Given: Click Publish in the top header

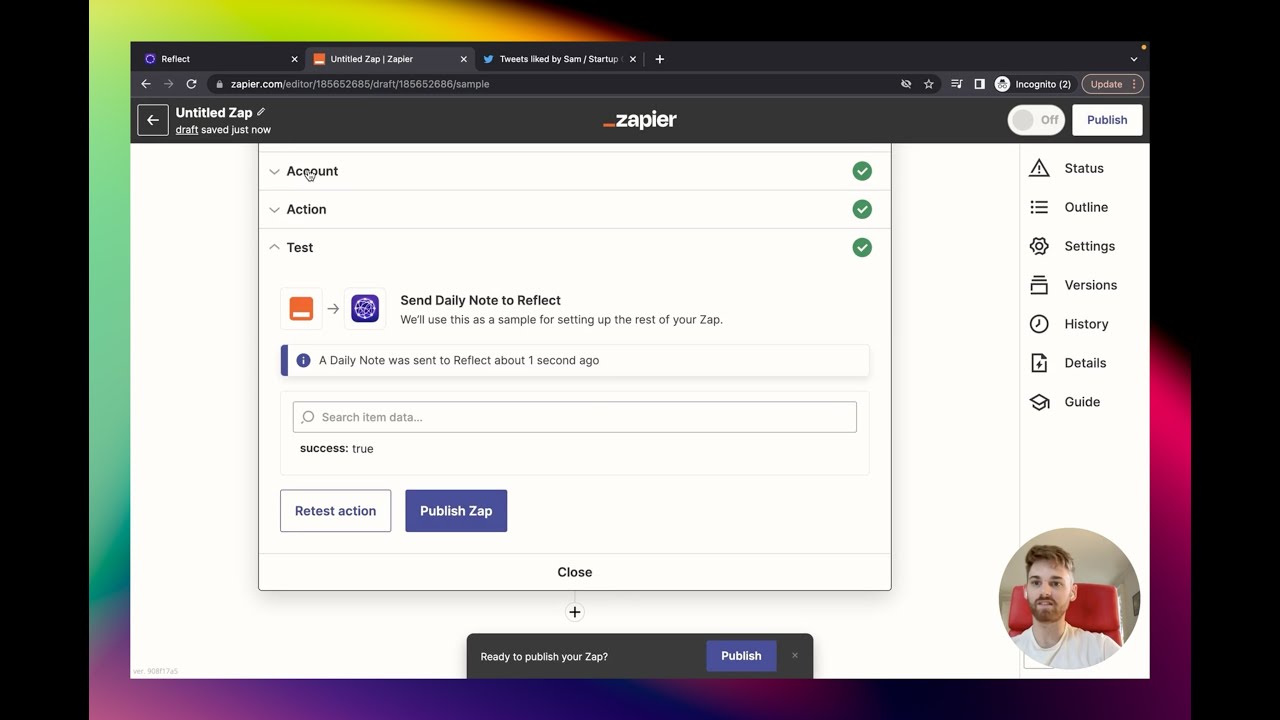Looking at the screenshot, I should pos(1107,120).
